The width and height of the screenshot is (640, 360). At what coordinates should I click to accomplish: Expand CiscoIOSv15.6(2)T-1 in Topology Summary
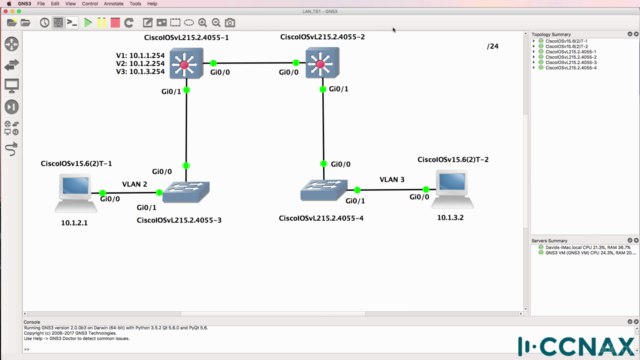point(534,41)
